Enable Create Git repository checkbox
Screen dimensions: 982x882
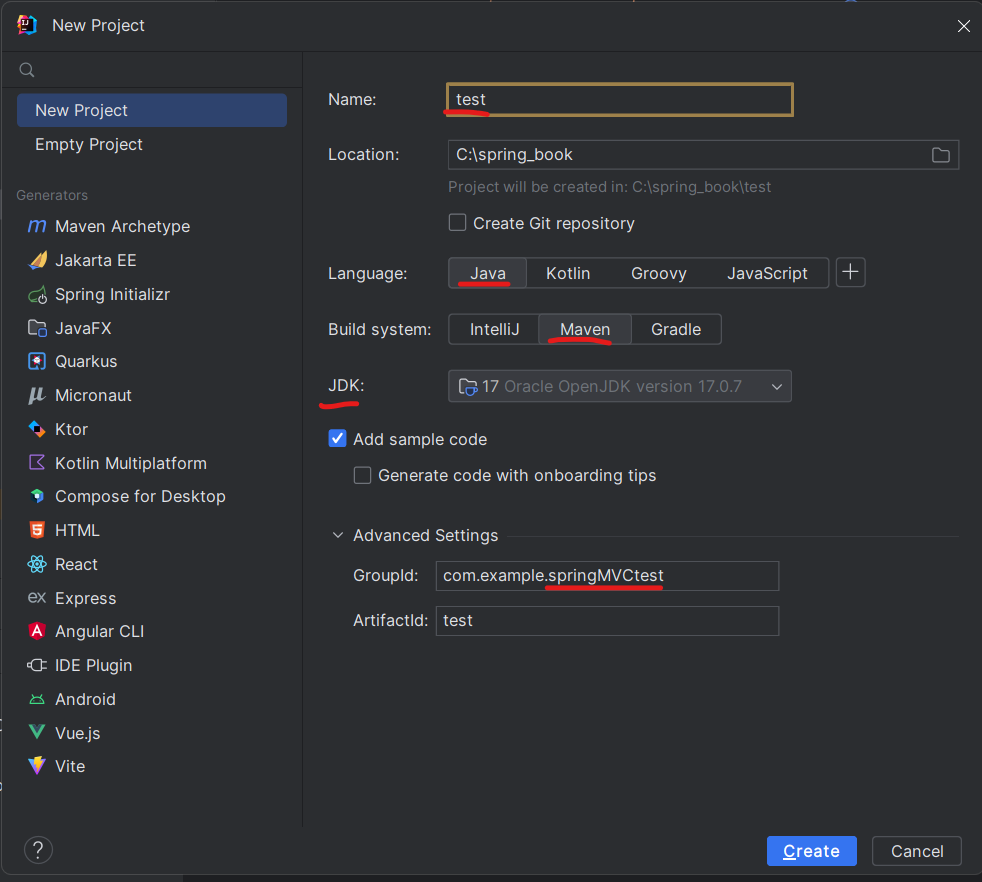[458, 223]
